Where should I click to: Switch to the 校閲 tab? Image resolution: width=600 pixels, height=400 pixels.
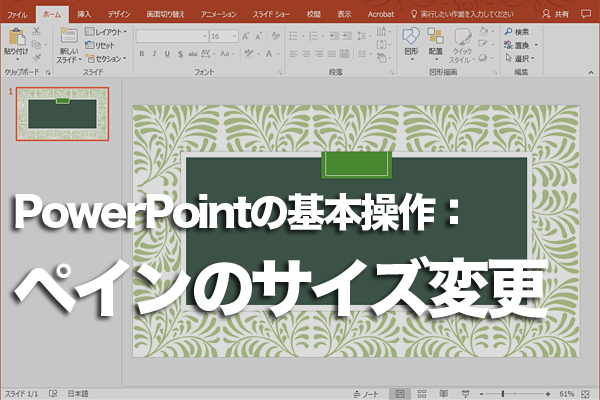coord(313,15)
